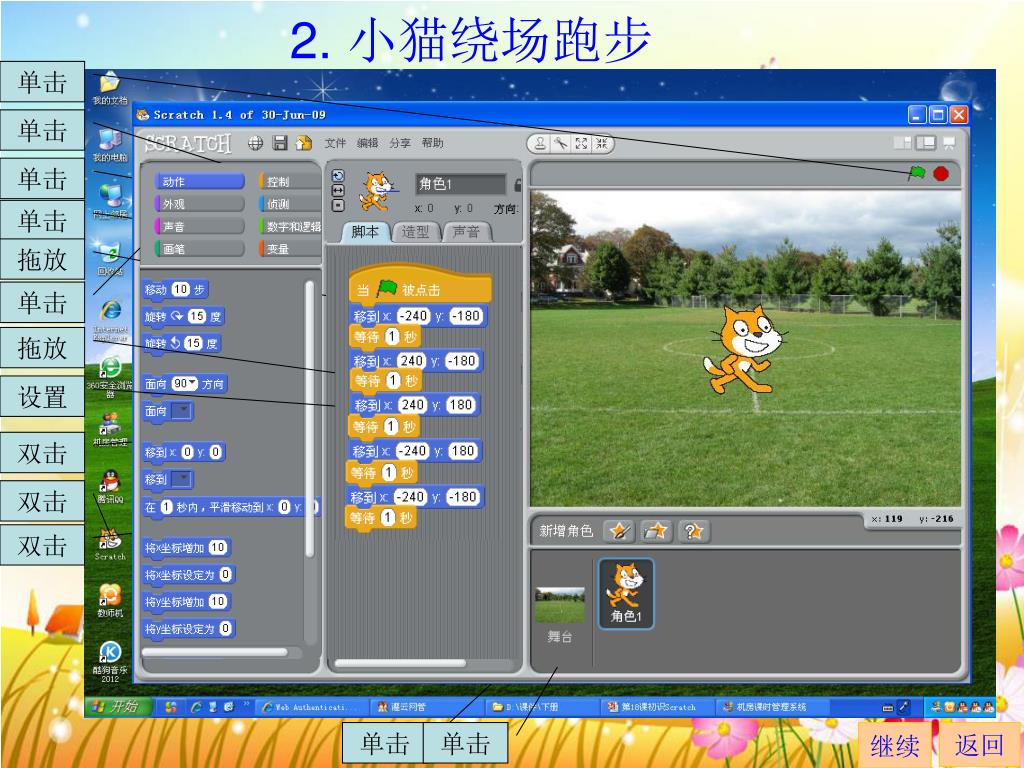Switch to full stage view mode
This screenshot has height=768, width=1024.
coord(925,142)
